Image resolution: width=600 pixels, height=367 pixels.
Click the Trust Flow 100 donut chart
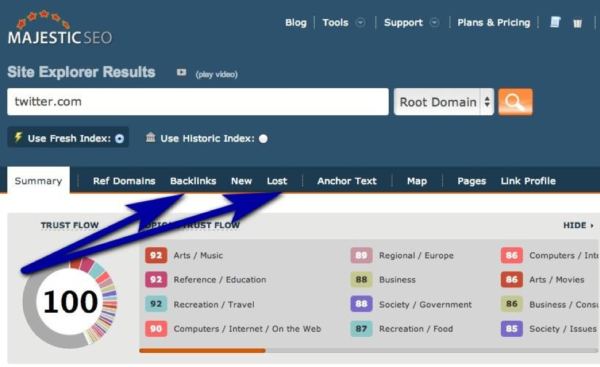pos(70,302)
